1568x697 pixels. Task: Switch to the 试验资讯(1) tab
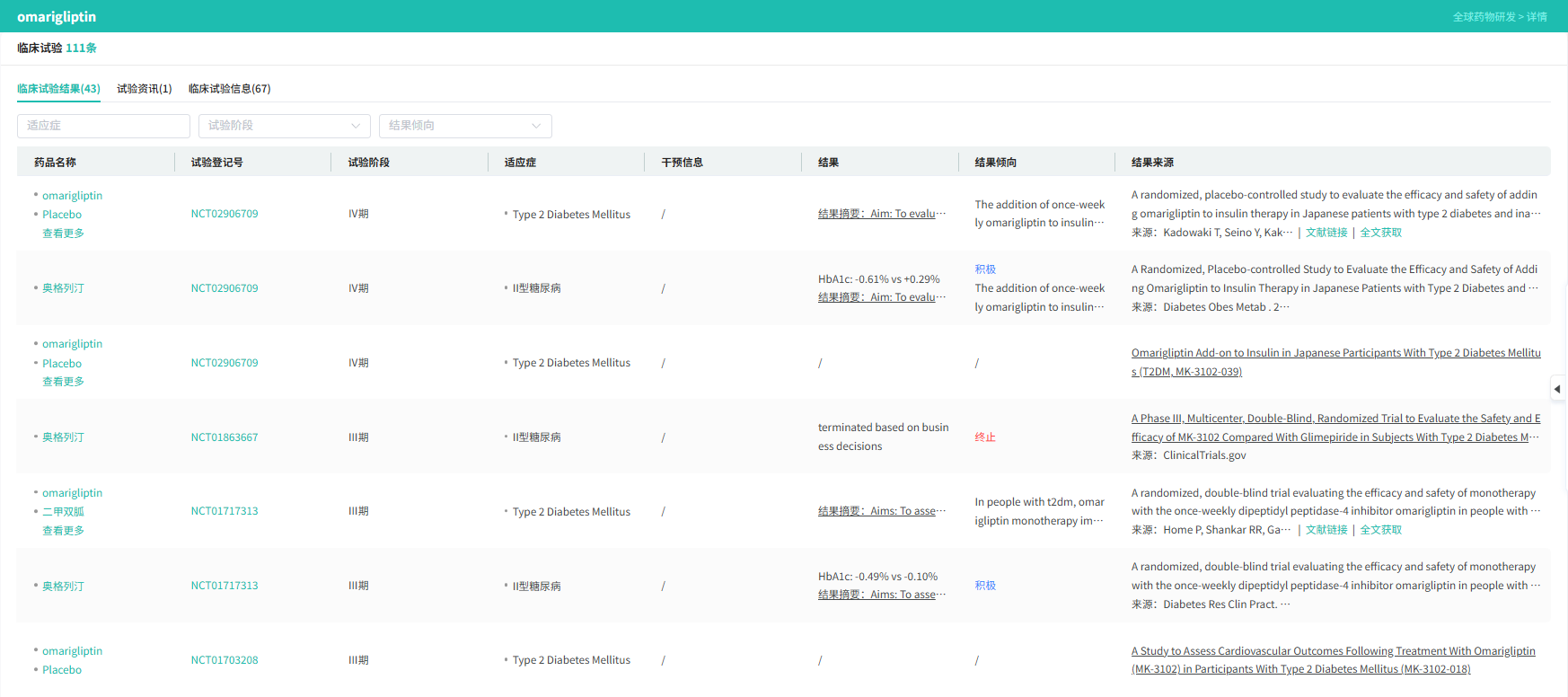click(144, 89)
